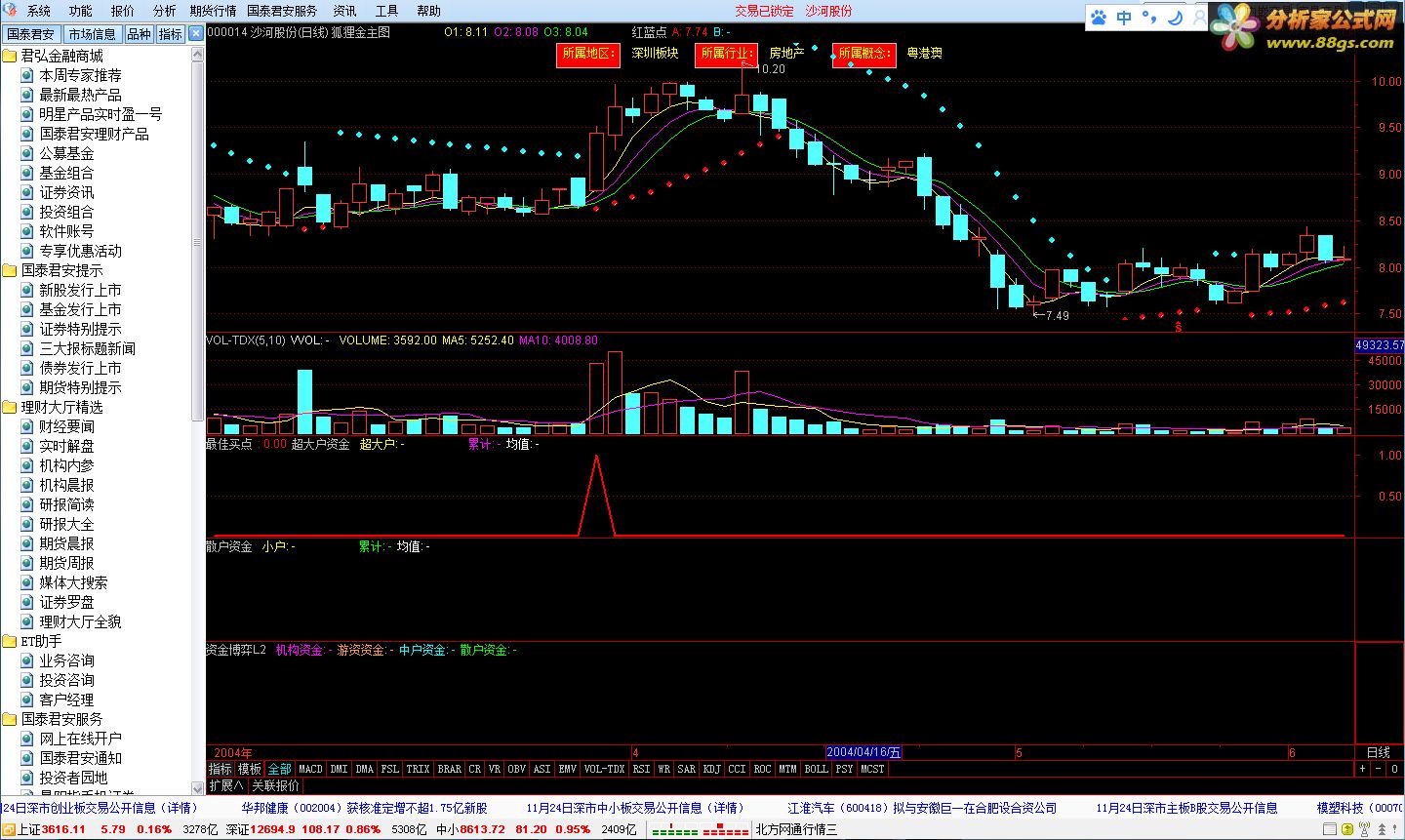Close the left sidebar panel
1405x840 pixels.
click(195, 33)
